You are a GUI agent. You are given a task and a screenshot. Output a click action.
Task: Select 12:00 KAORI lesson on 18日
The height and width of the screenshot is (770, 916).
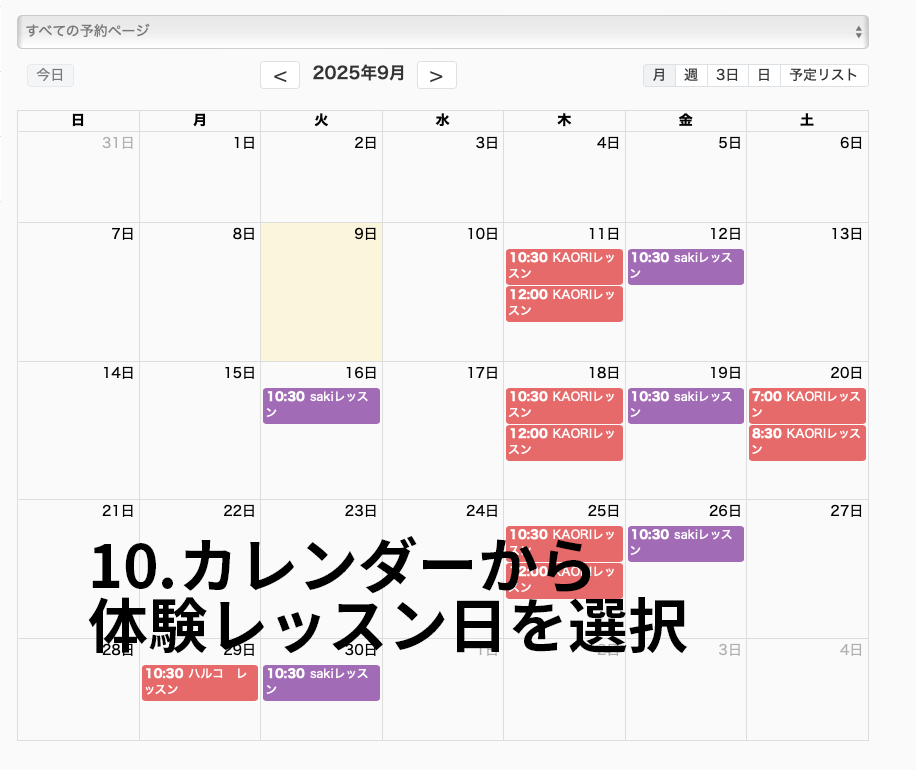pyautogui.click(x=564, y=442)
